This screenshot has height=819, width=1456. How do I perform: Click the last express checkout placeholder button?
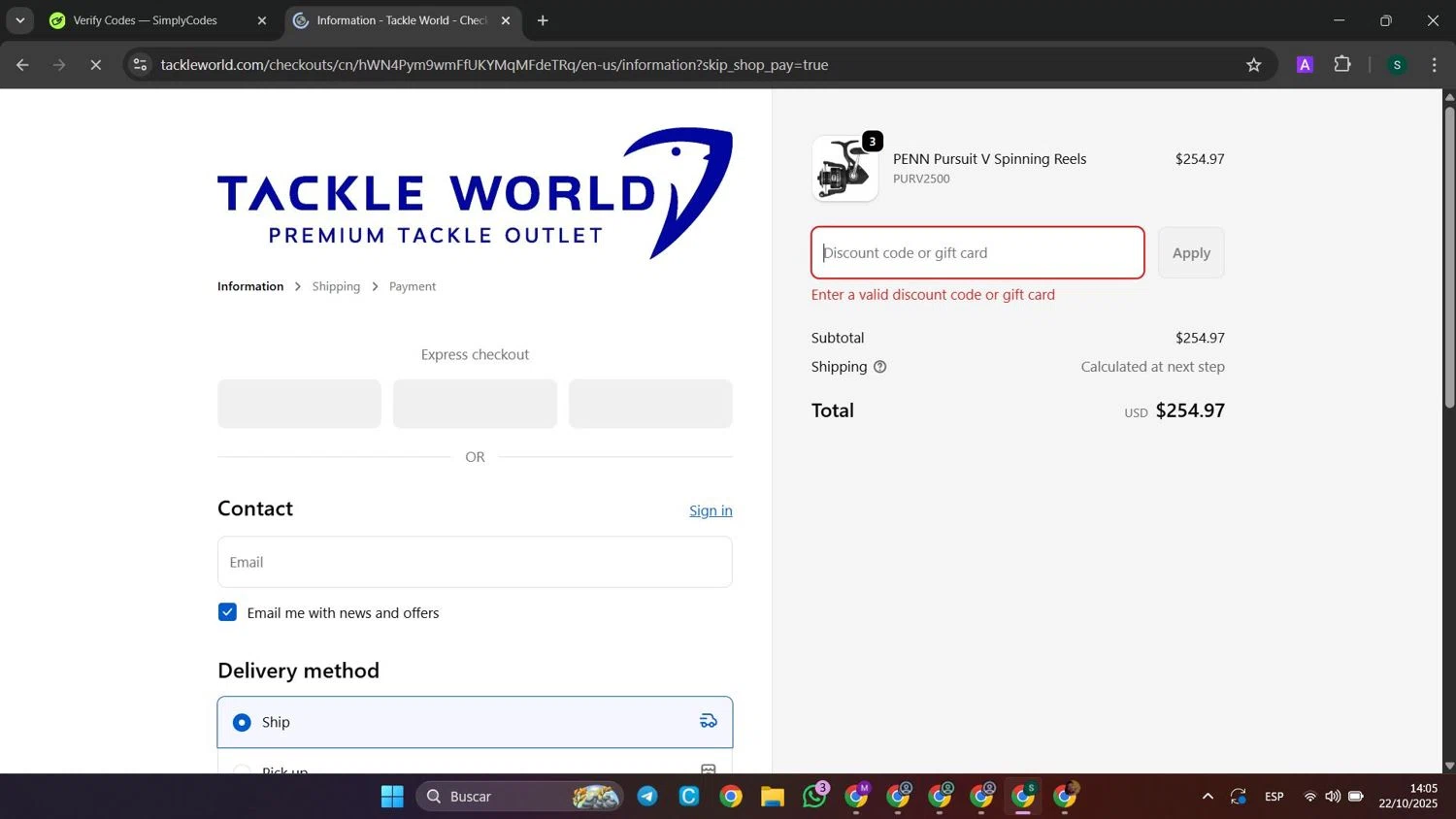click(650, 404)
